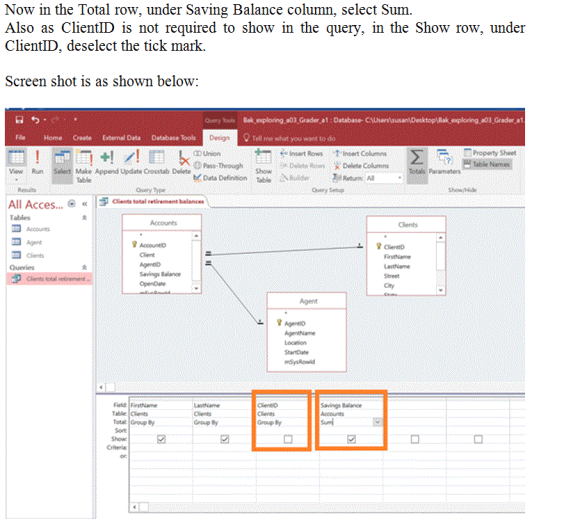580x519 pixels.
Task: Select the Clients total retirement balances tab
Action: pyautogui.click(x=153, y=201)
